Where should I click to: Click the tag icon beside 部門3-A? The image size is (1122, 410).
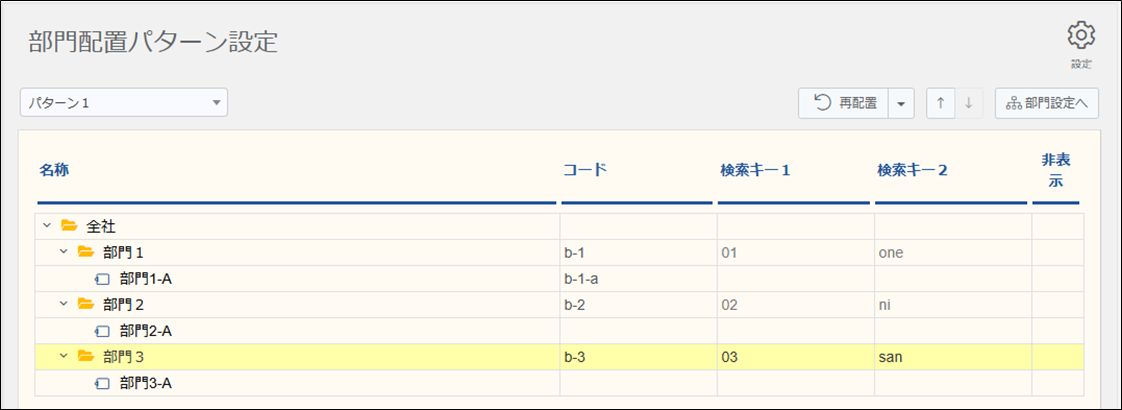click(x=102, y=383)
